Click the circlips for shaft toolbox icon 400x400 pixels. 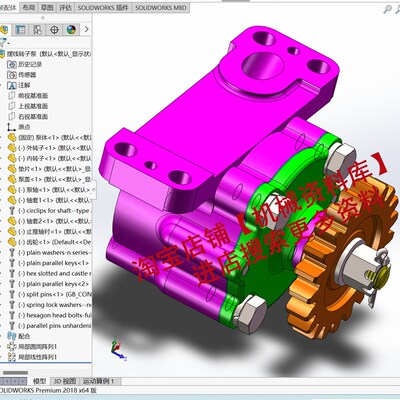(12, 211)
